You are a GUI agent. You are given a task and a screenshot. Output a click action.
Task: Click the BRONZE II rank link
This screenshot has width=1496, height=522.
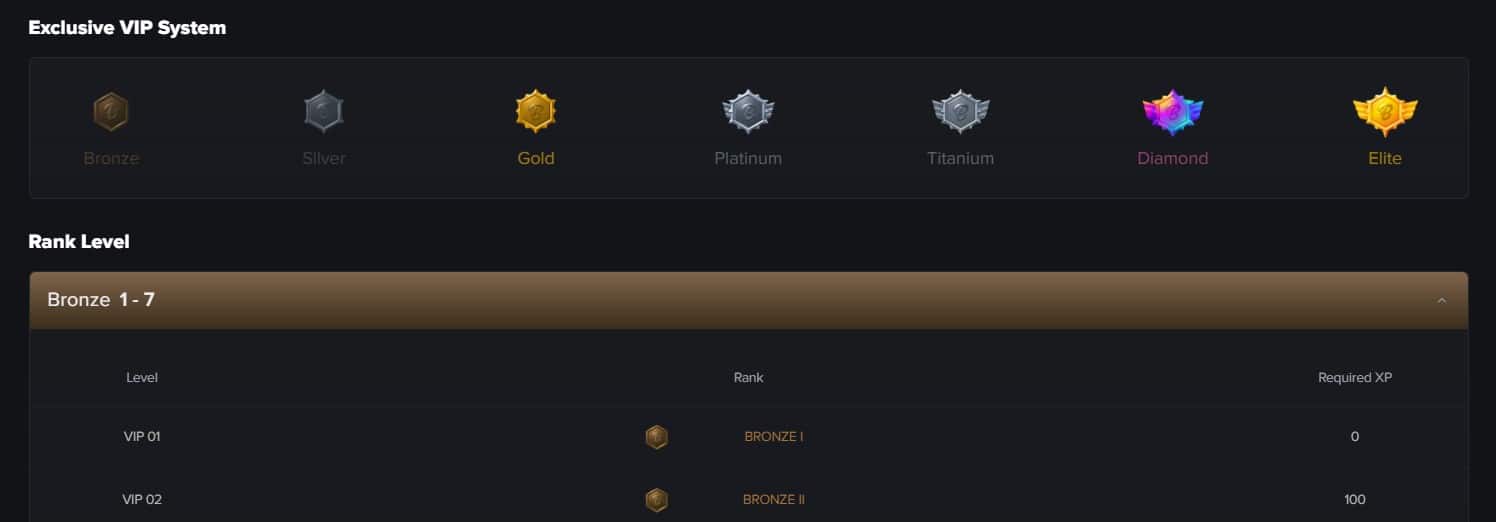[x=774, y=500]
